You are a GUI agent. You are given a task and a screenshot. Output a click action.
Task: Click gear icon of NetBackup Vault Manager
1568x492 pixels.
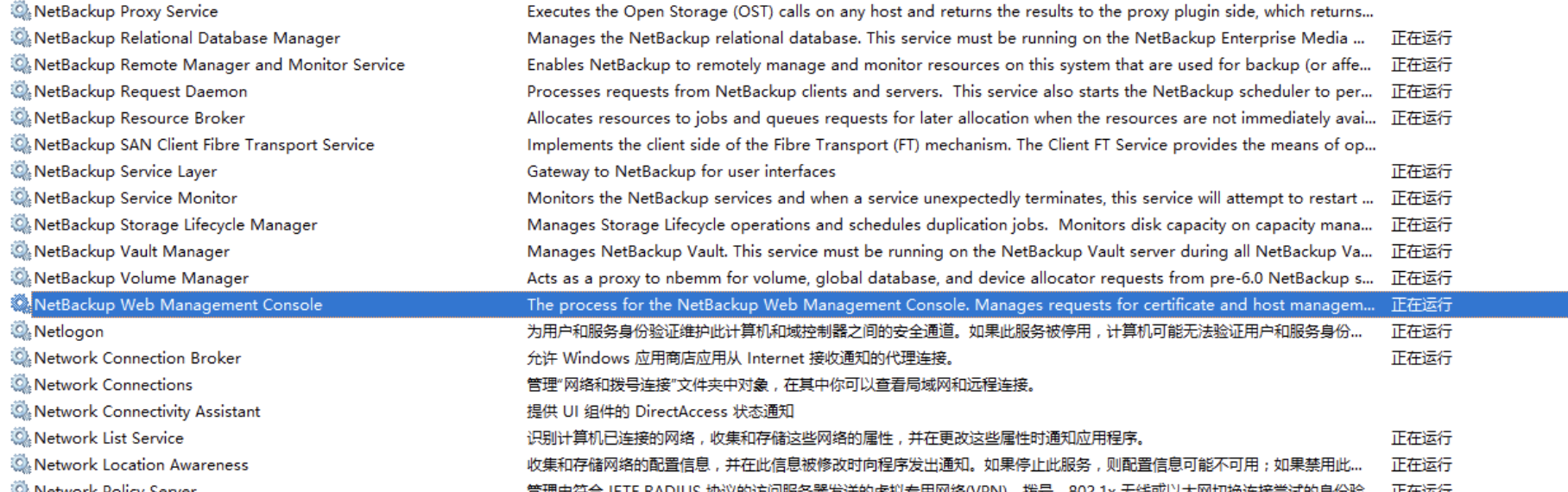(20, 251)
